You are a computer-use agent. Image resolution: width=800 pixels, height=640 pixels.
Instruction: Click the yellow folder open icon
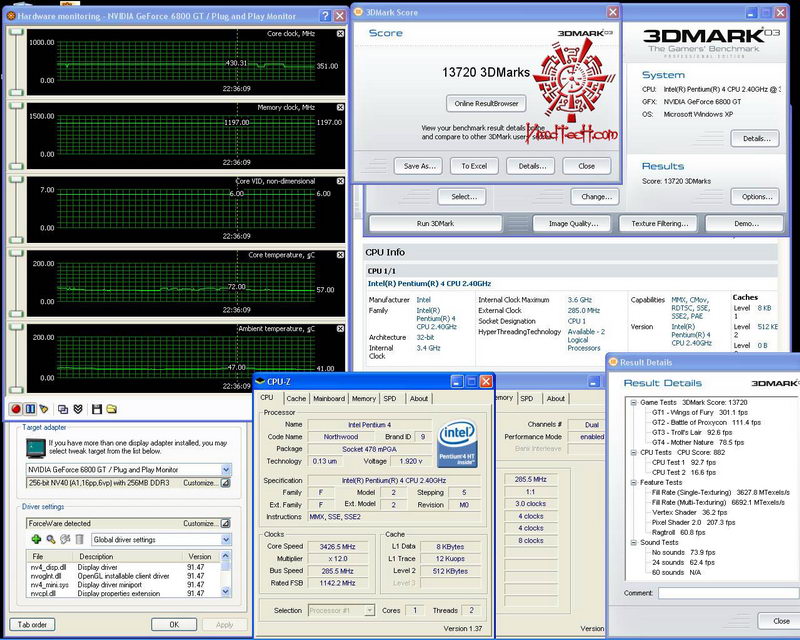[x=111, y=409]
